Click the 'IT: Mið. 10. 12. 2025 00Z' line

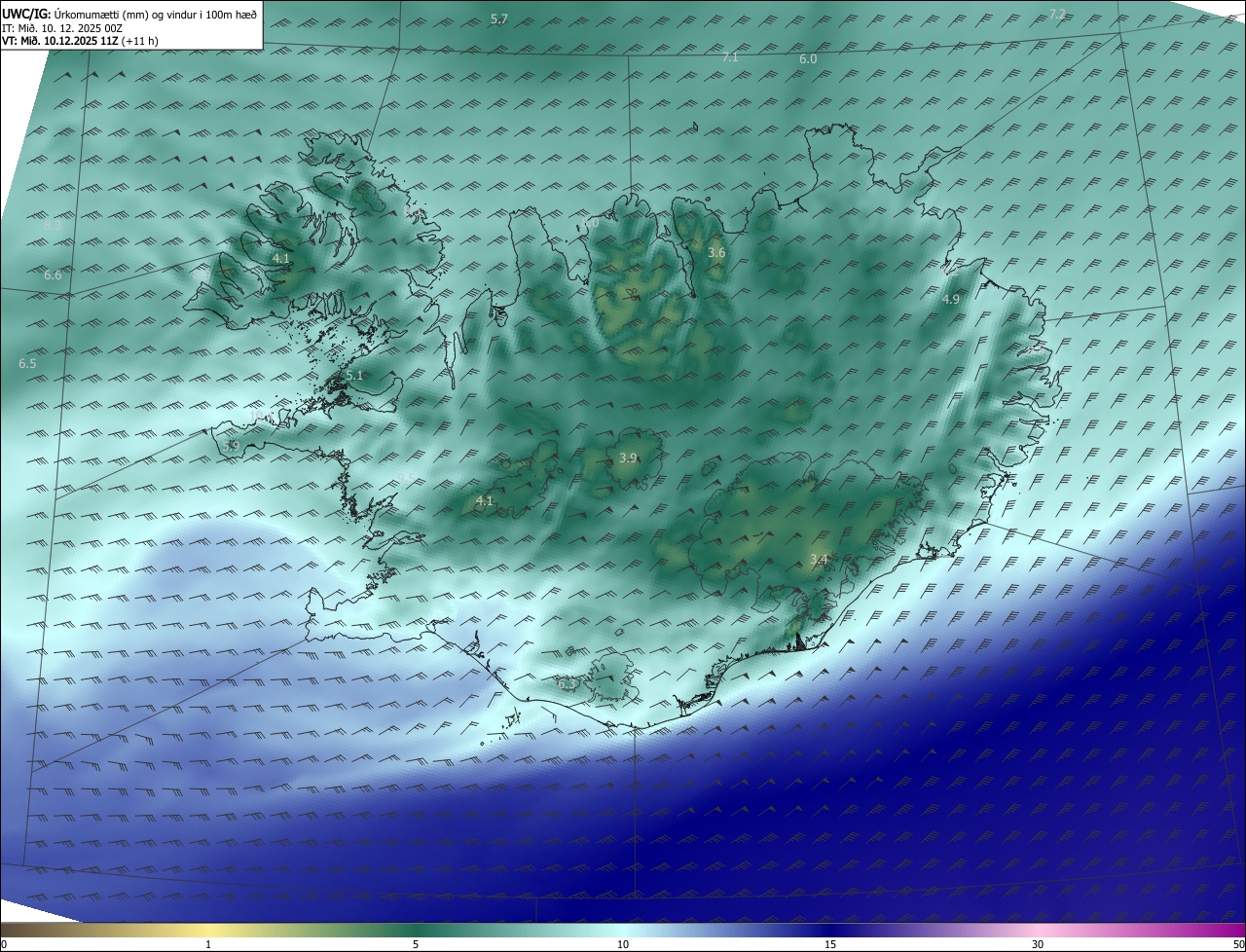click(61, 27)
